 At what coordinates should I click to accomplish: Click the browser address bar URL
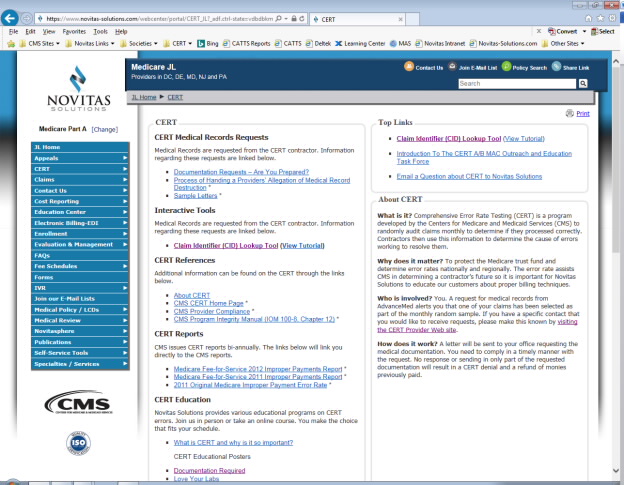point(159,19)
